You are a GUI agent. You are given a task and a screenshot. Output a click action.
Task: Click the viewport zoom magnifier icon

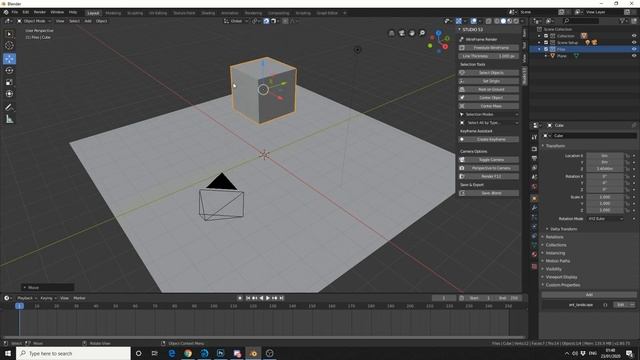422,33
